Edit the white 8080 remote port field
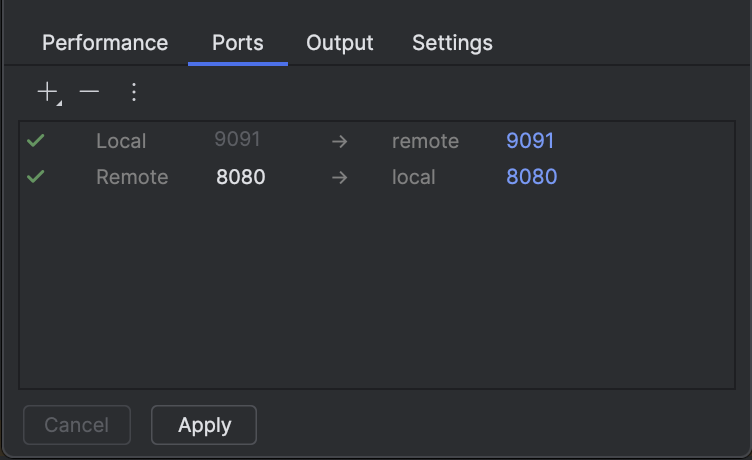Screen dimensions: 752x460 [240, 177]
